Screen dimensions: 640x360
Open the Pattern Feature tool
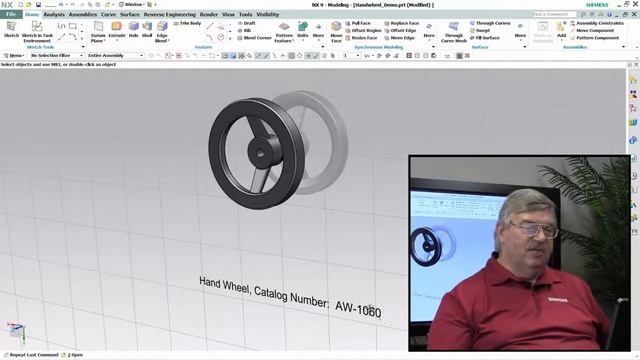coord(284,32)
